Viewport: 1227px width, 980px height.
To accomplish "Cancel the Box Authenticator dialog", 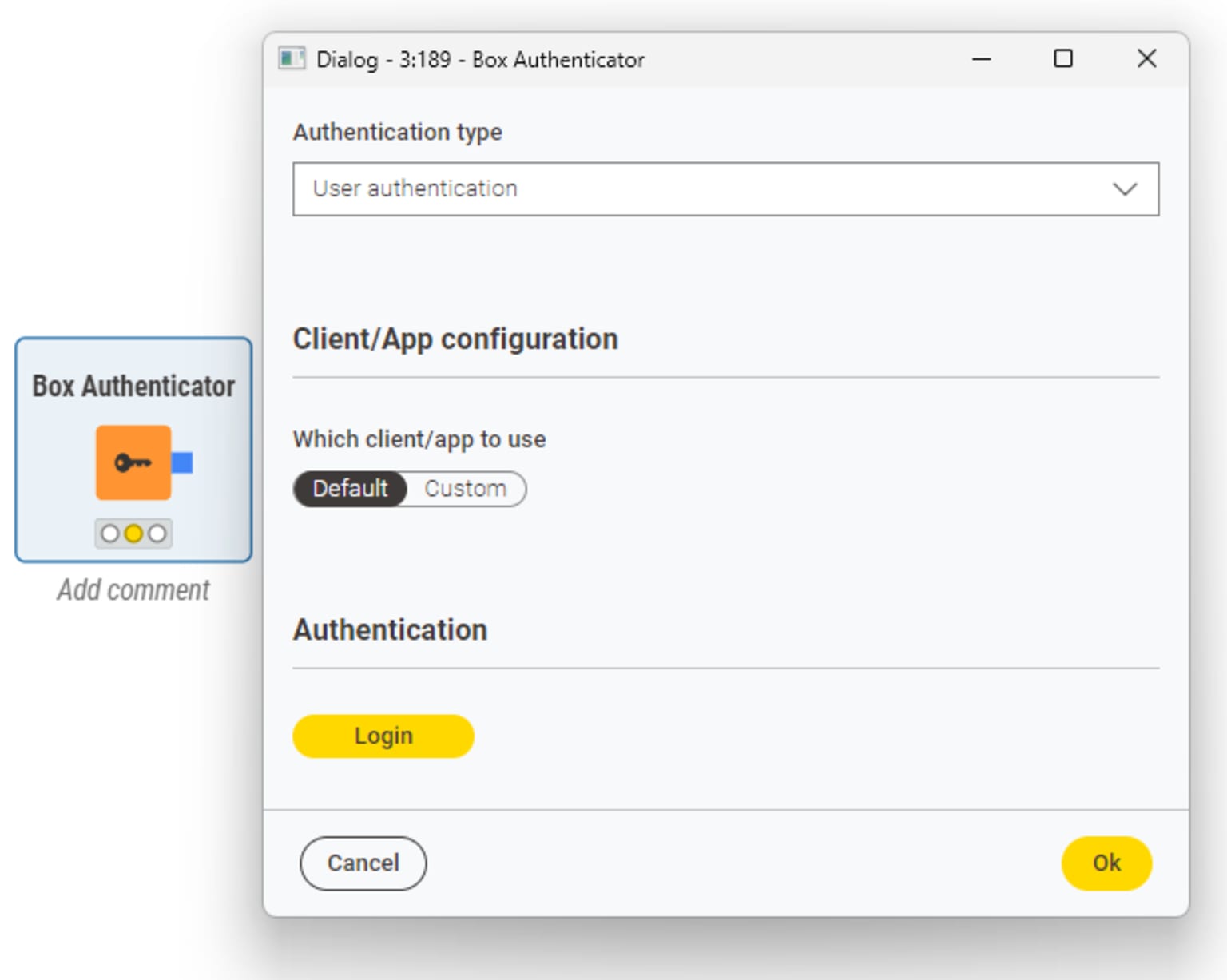I will [x=363, y=863].
